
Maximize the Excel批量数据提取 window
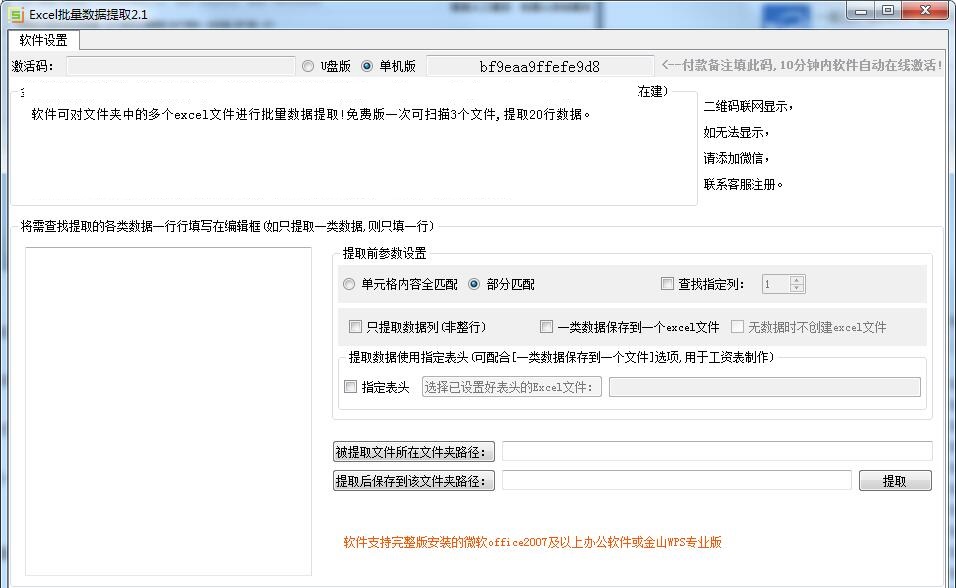point(888,10)
